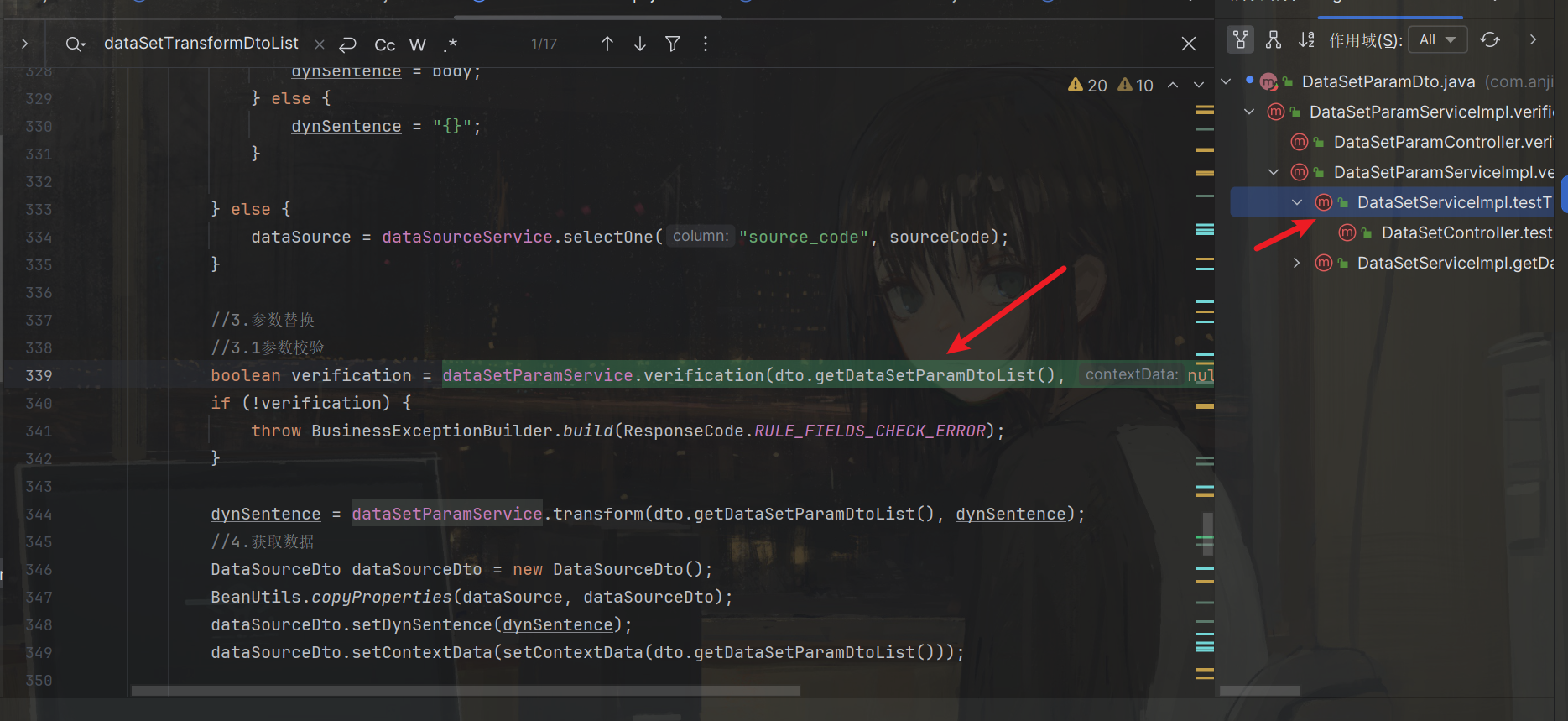1568x721 pixels.
Task: Open the scope All dropdown
Action: pyautogui.click(x=1437, y=39)
